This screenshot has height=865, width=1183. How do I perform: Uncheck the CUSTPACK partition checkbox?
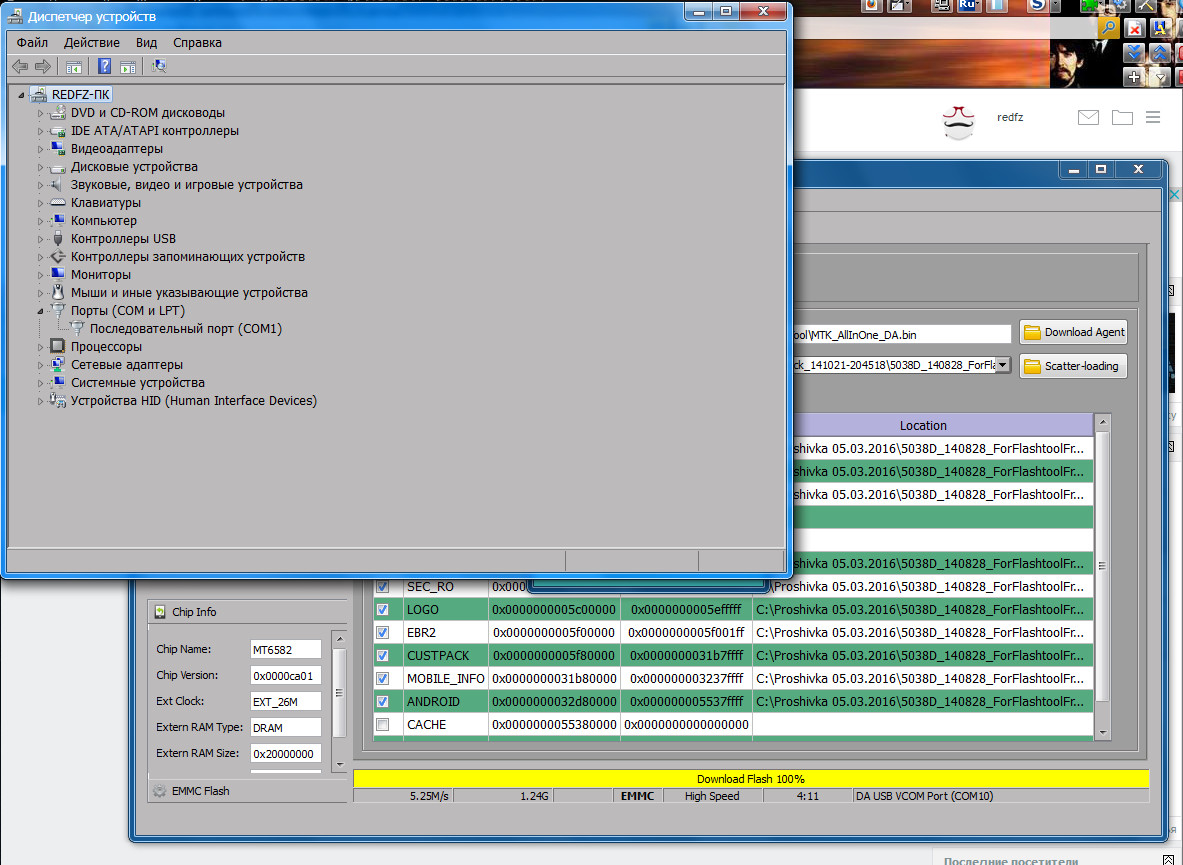382,655
